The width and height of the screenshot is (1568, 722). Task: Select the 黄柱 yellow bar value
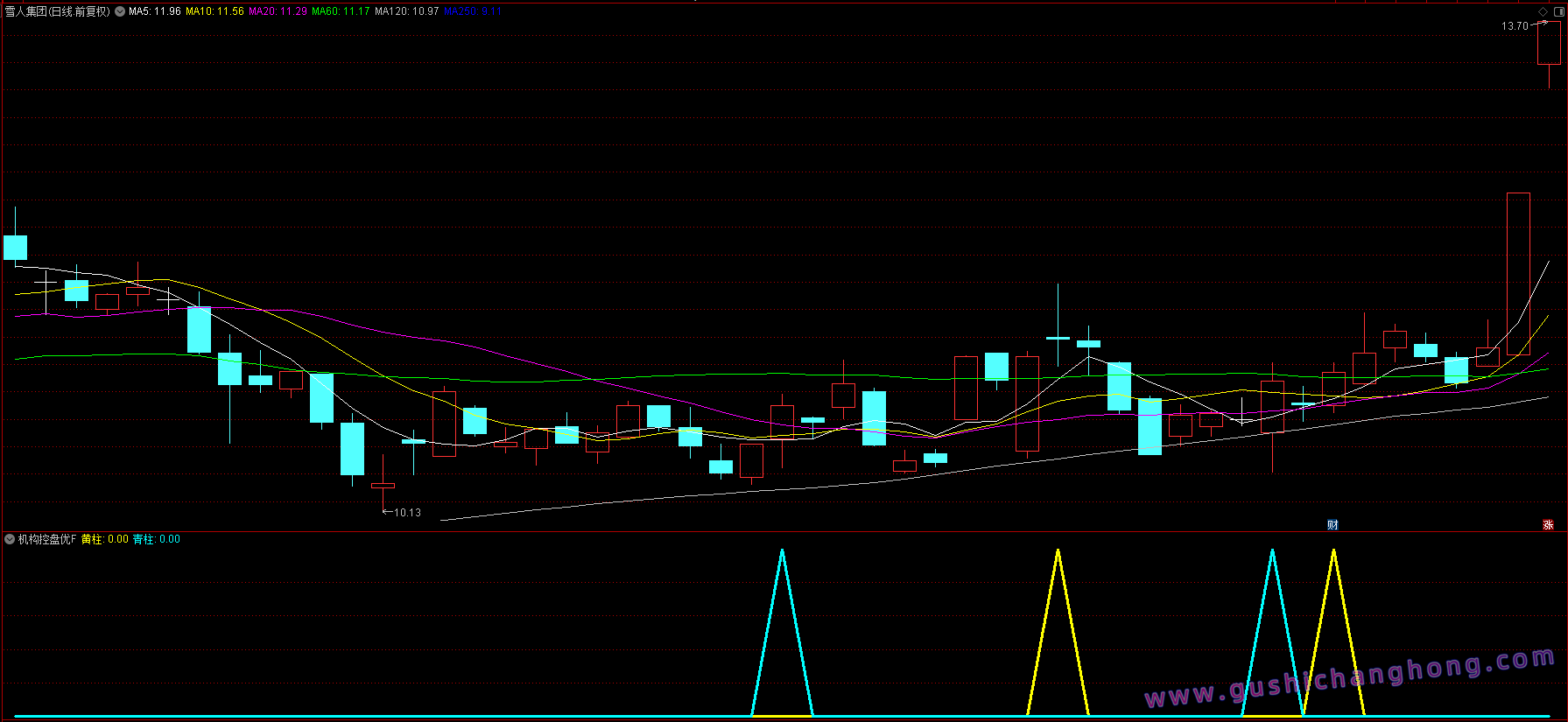point(104,539)
